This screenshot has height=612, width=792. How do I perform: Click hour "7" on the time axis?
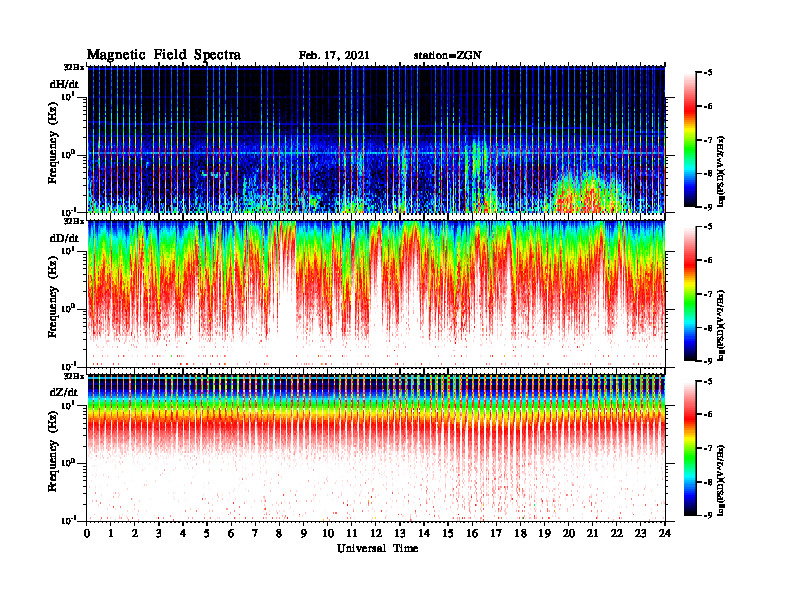[x=255, y=533]
